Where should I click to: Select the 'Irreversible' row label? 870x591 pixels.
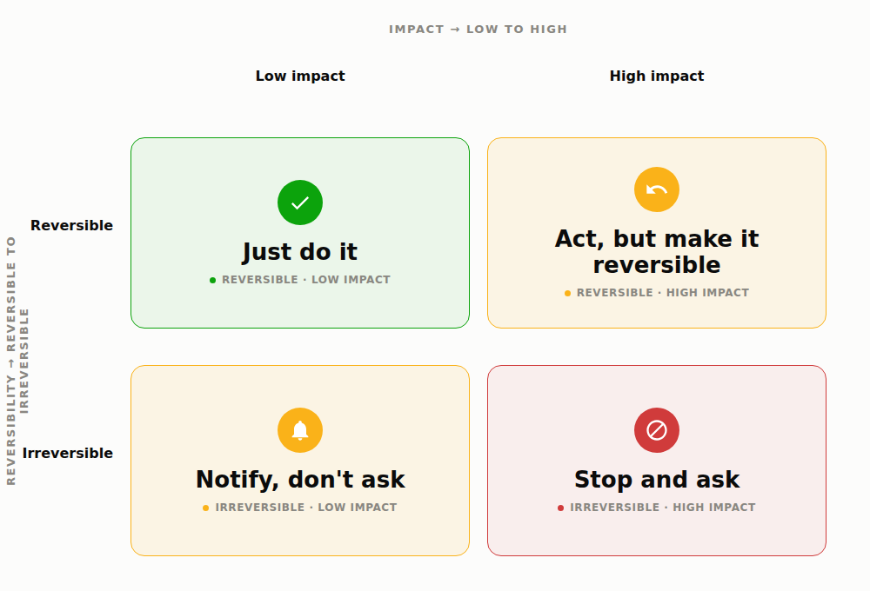[68, 453]
